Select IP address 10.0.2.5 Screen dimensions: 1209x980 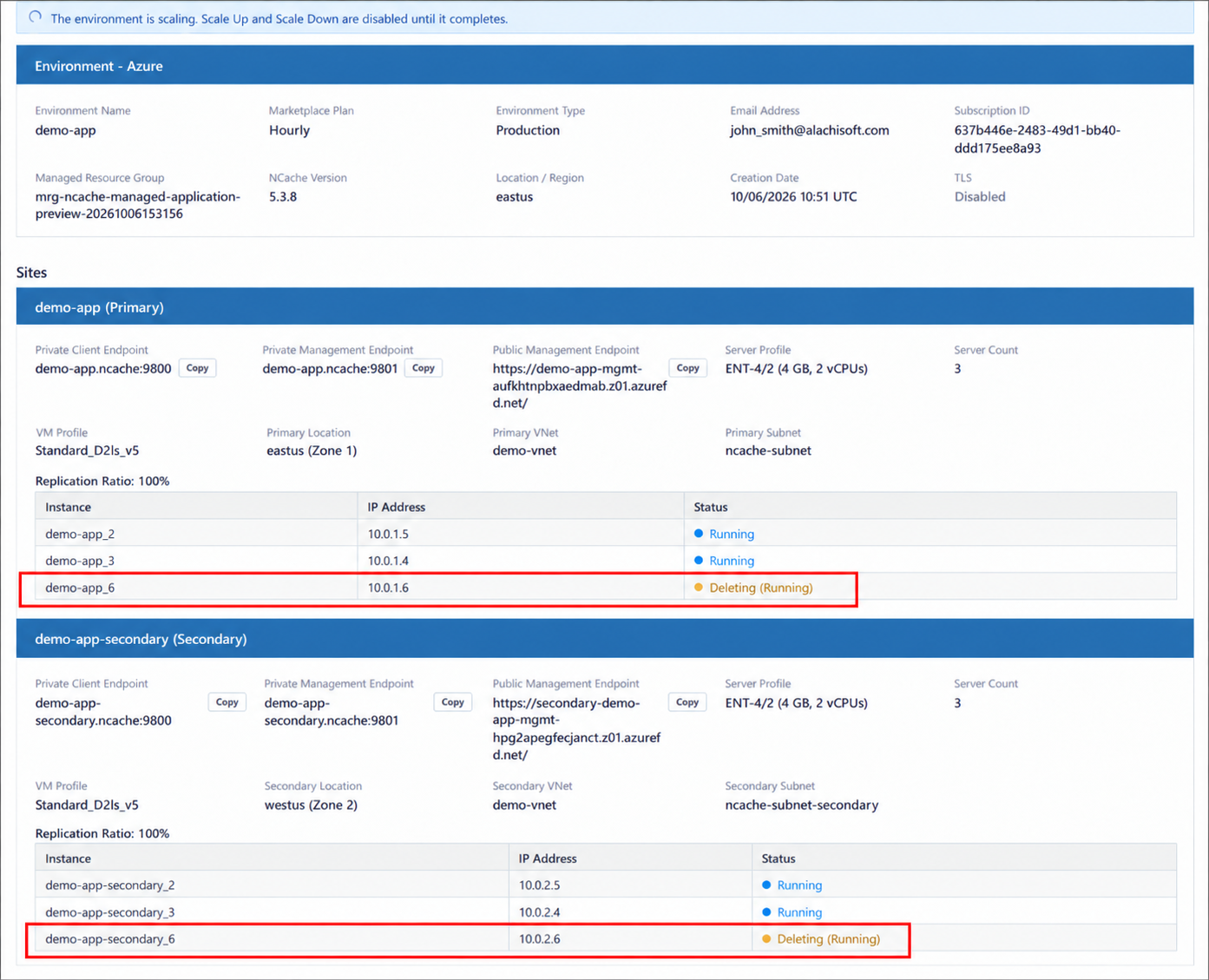coord(539,885)
